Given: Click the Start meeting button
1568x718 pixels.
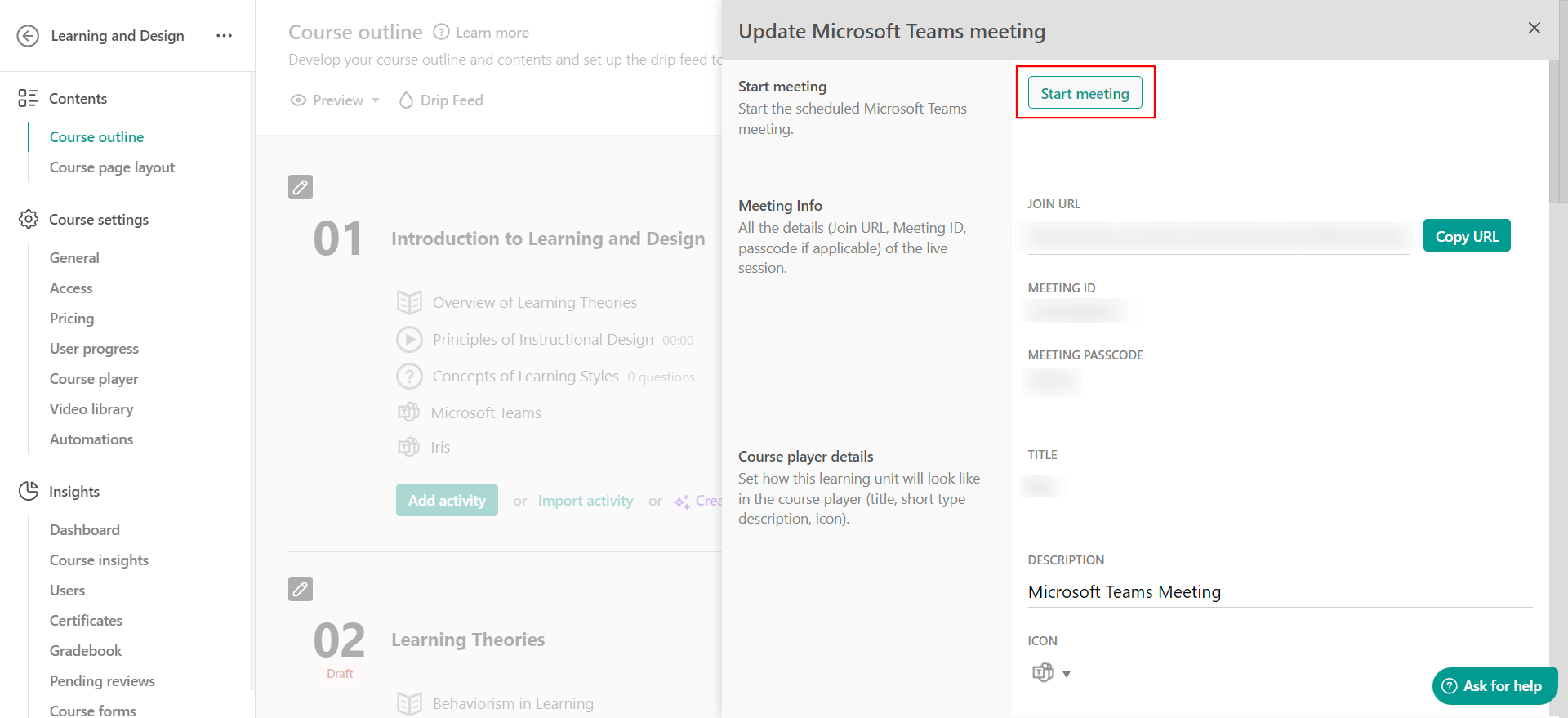Looking at the screenshot, I should point(1085,92).
